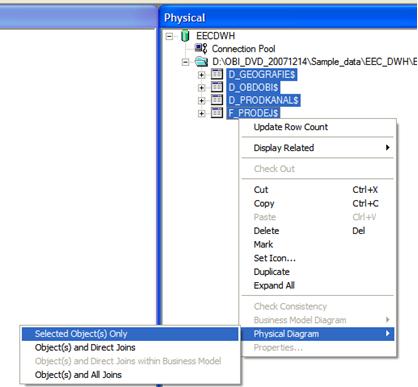The height and width of the screenshot is (387, 418).
Task: Click the folder icon for D:\OBI_DVD path
Action: coord(201,61)
